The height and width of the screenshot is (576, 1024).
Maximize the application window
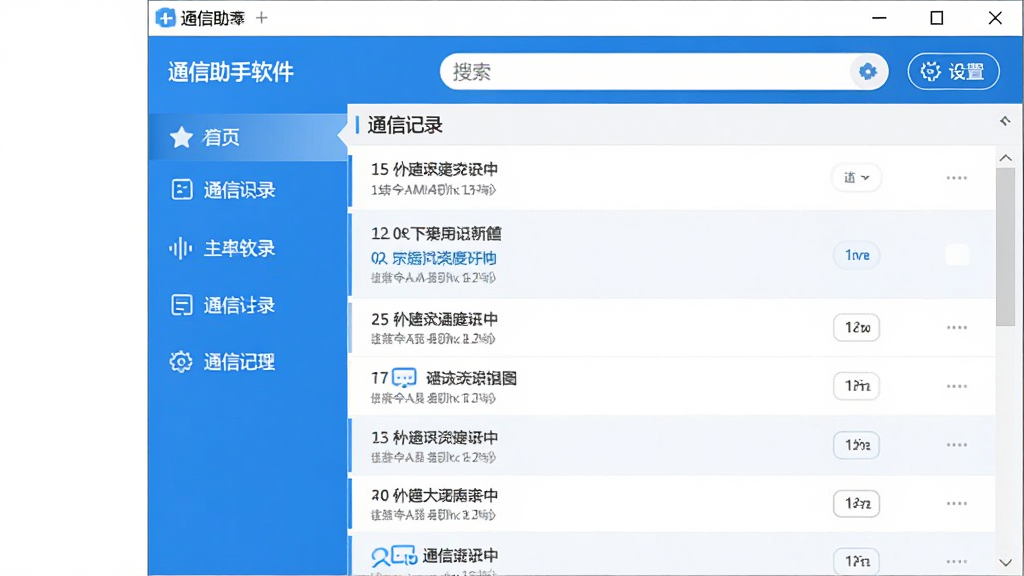pyautogui.click(x=936, y=18)
